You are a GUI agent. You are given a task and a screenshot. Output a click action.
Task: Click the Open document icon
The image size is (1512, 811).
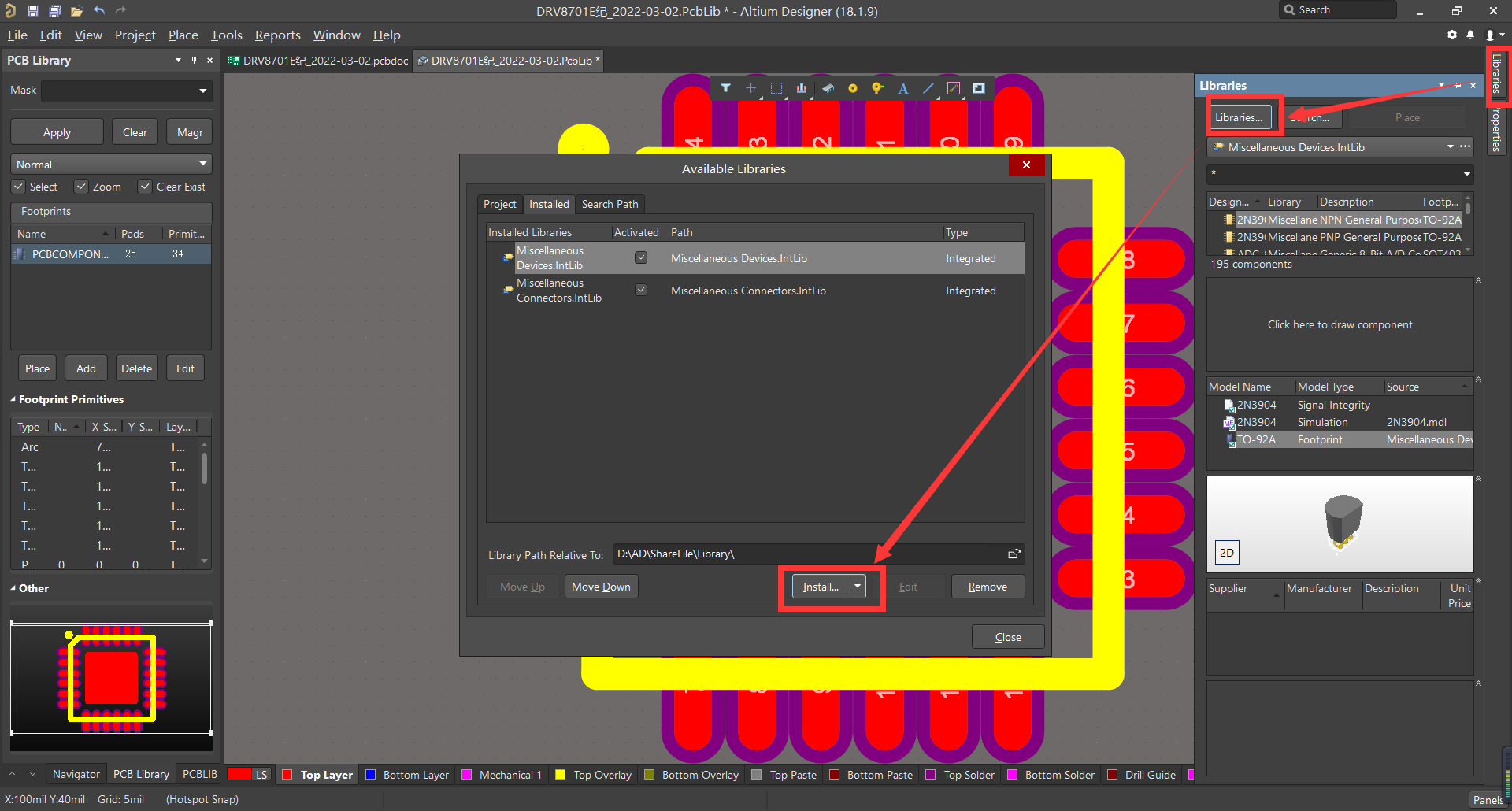click(76, 11)
